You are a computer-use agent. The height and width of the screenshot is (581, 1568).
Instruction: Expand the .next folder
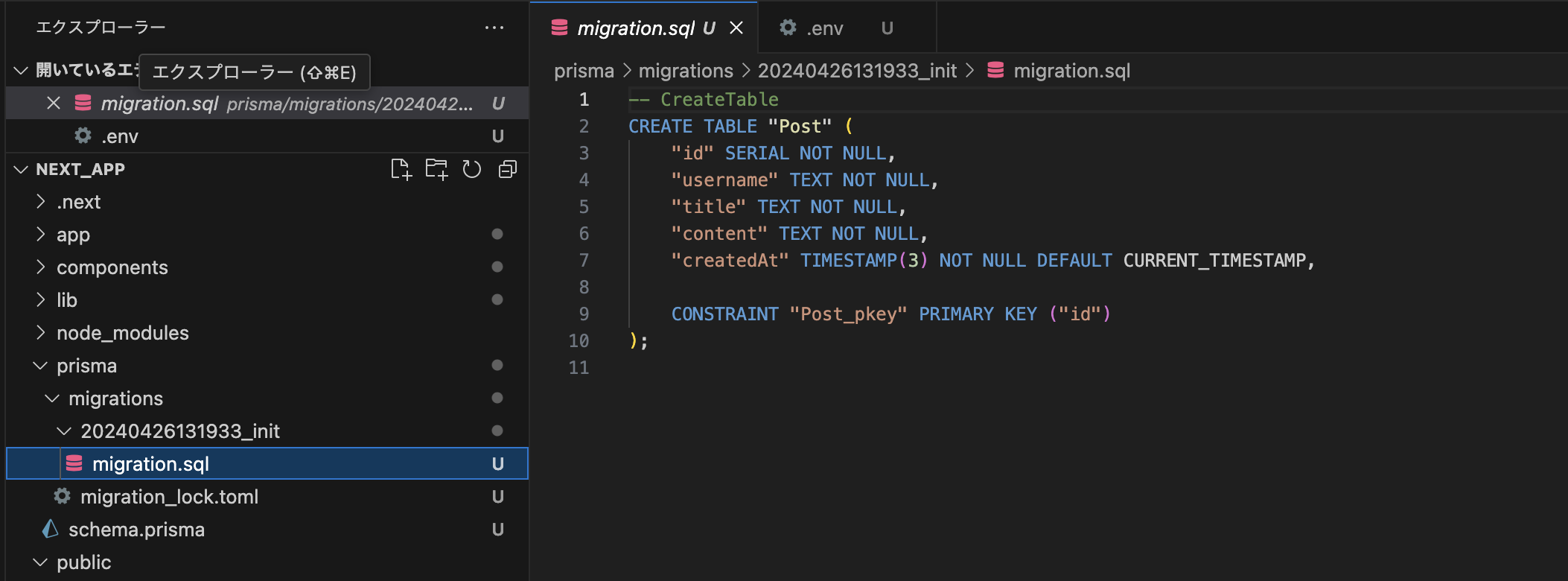[x=42, y=201]
